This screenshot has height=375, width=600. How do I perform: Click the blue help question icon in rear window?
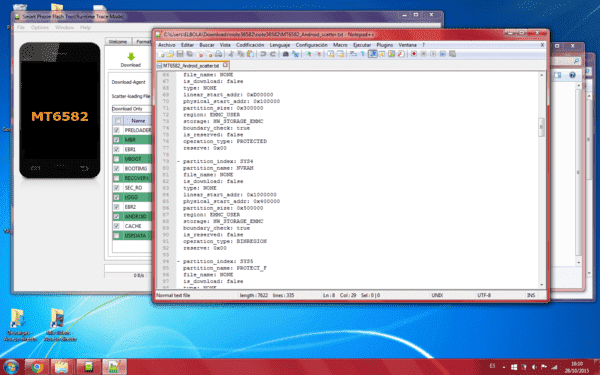pyautogui.click(x=572, y=75)
